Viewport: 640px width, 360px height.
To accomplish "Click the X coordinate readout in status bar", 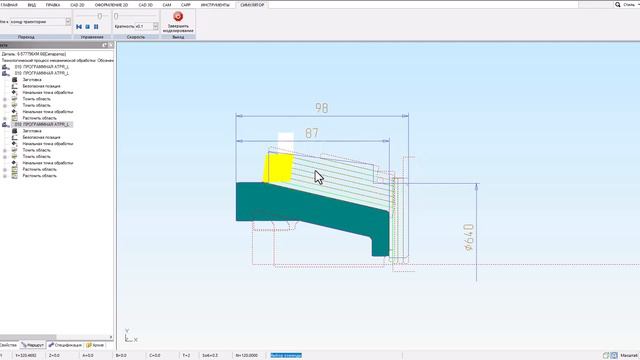I will pos(26,356).
